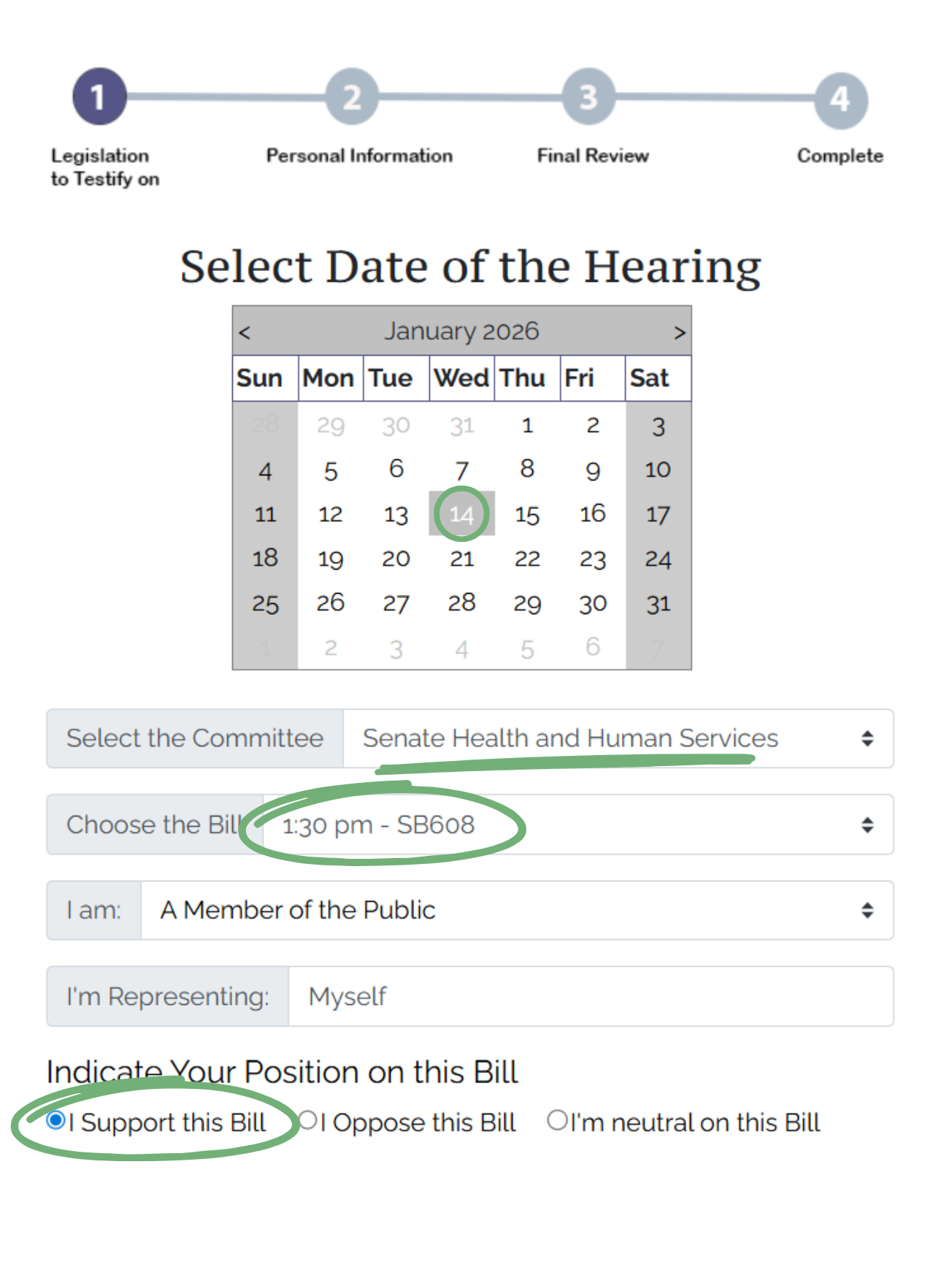Screen dimensions: 952x1278
Task: Select I Support this Bill radio button
Action: pyautogui.click(x=55, y=1120)
